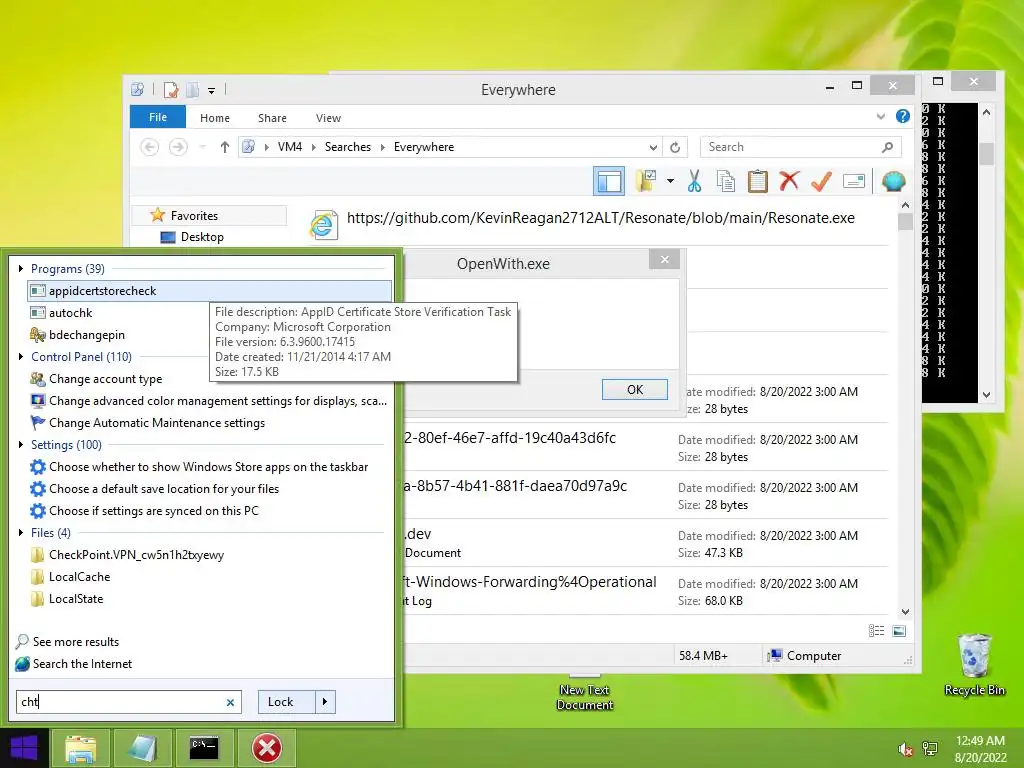Click OK in the OpenWith.exe dialog
1024x768 pixels.
click(x=635, y=390)
